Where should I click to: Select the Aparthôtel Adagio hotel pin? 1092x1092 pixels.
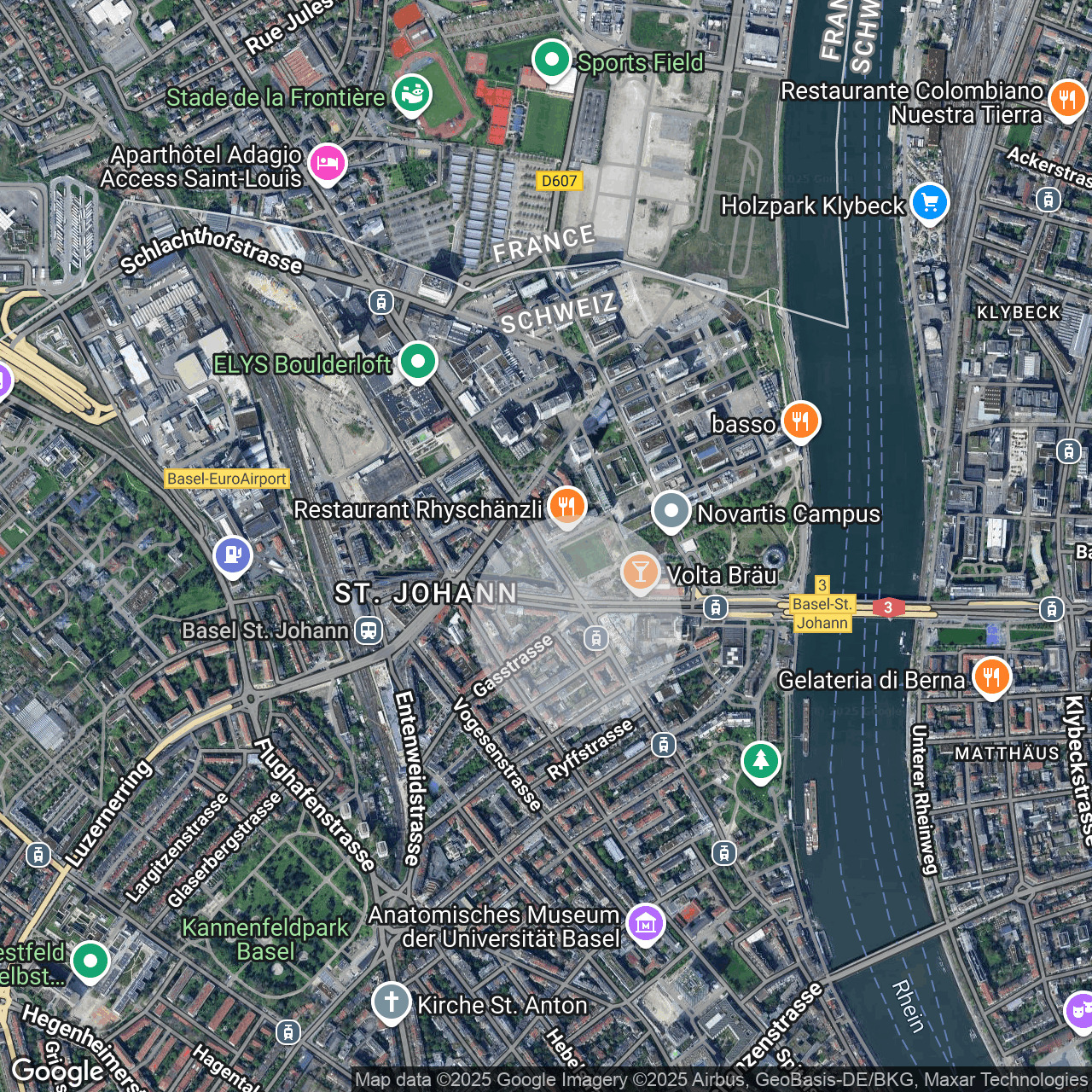(x=328, y=163)
